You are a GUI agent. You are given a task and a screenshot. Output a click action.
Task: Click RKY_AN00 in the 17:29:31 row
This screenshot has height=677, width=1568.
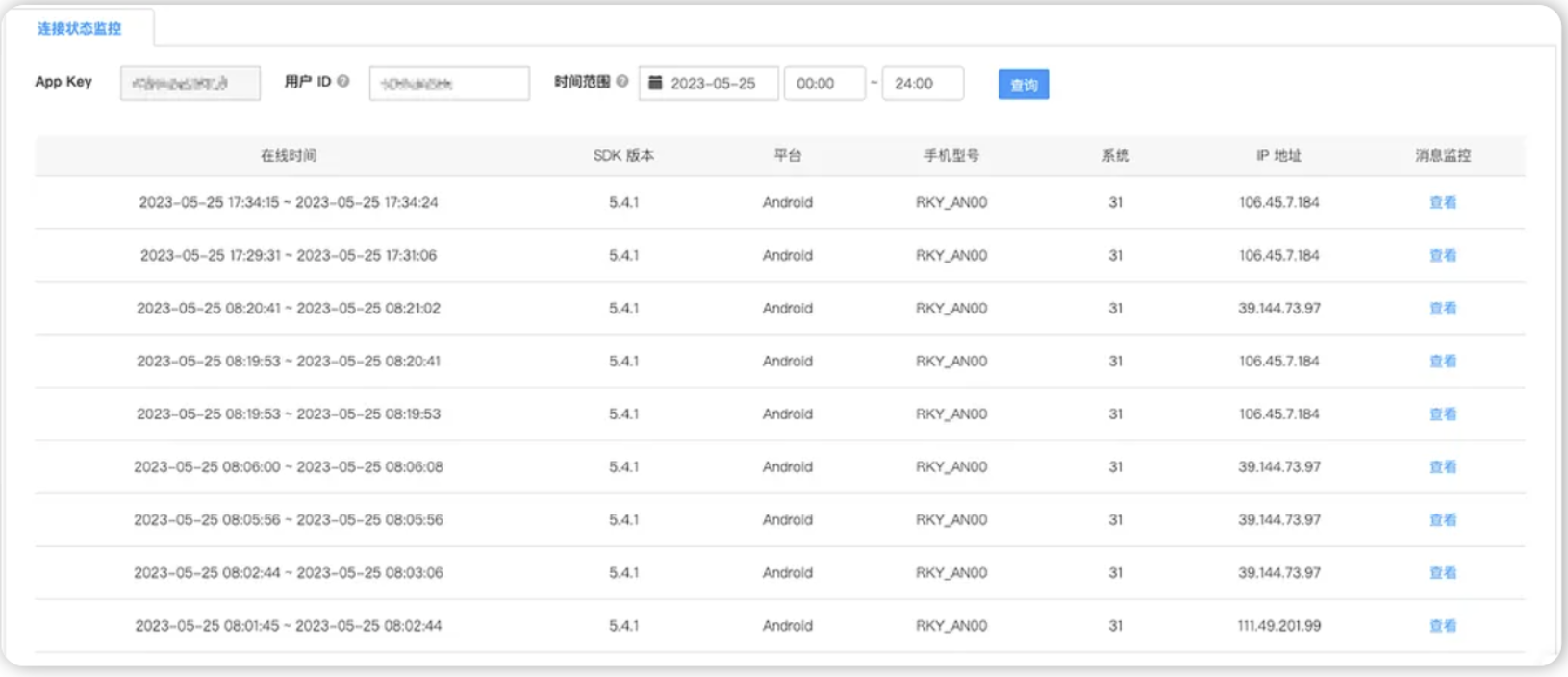pyautogui.click(x=951, y=255)
